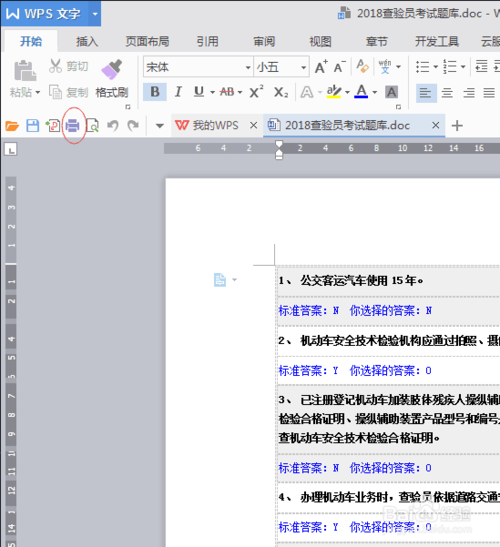Switch to 我的WPS document tab
This screenshot has height=547, width=500.
pos(216,125)
